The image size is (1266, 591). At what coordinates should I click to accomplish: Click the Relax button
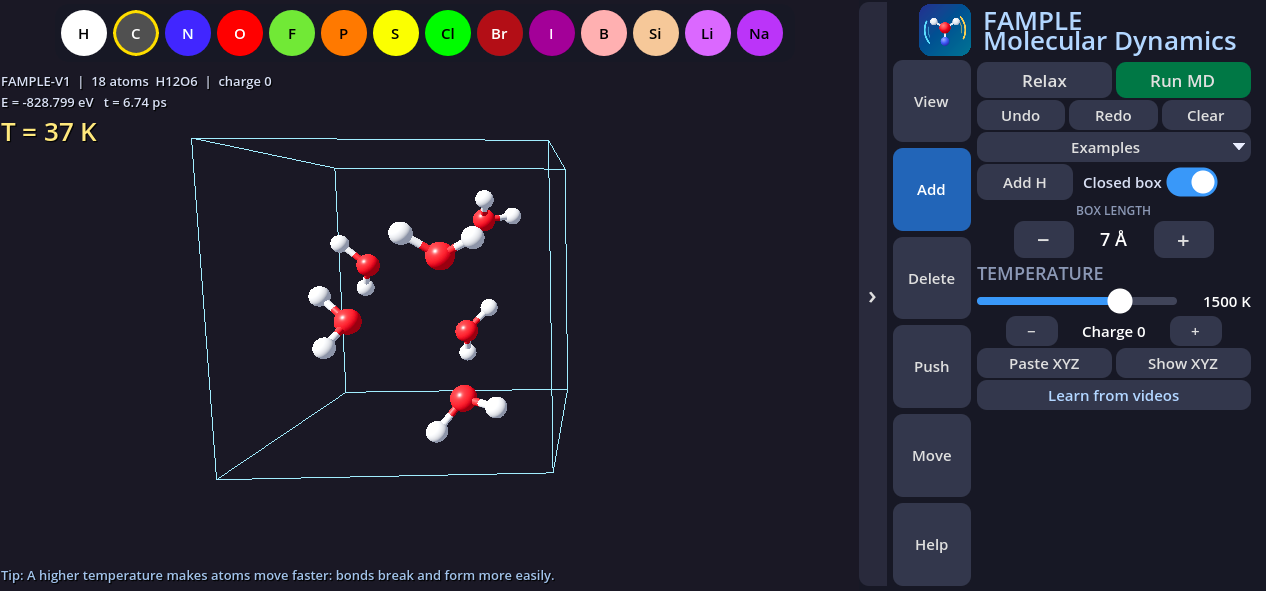tap(1044, 80)
